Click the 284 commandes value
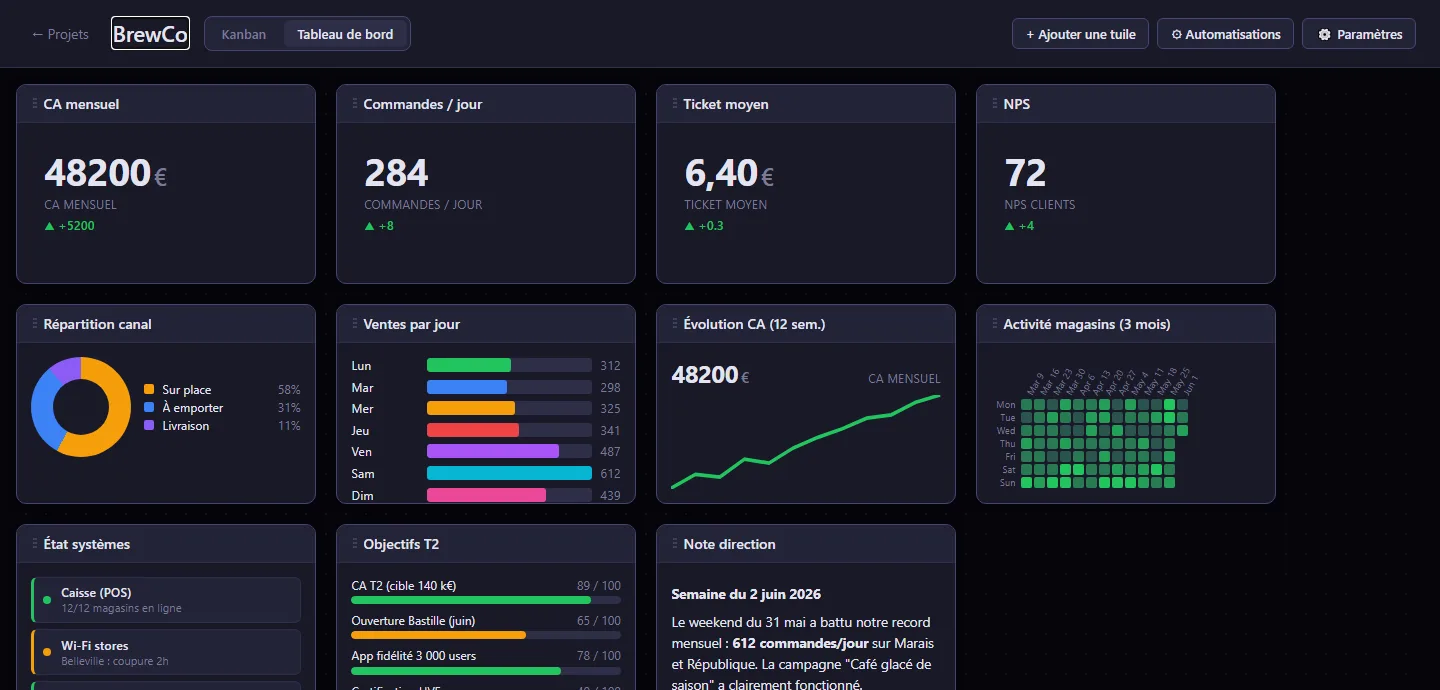Viewport: 1440px width, 690px height. (x=396, y=173)
